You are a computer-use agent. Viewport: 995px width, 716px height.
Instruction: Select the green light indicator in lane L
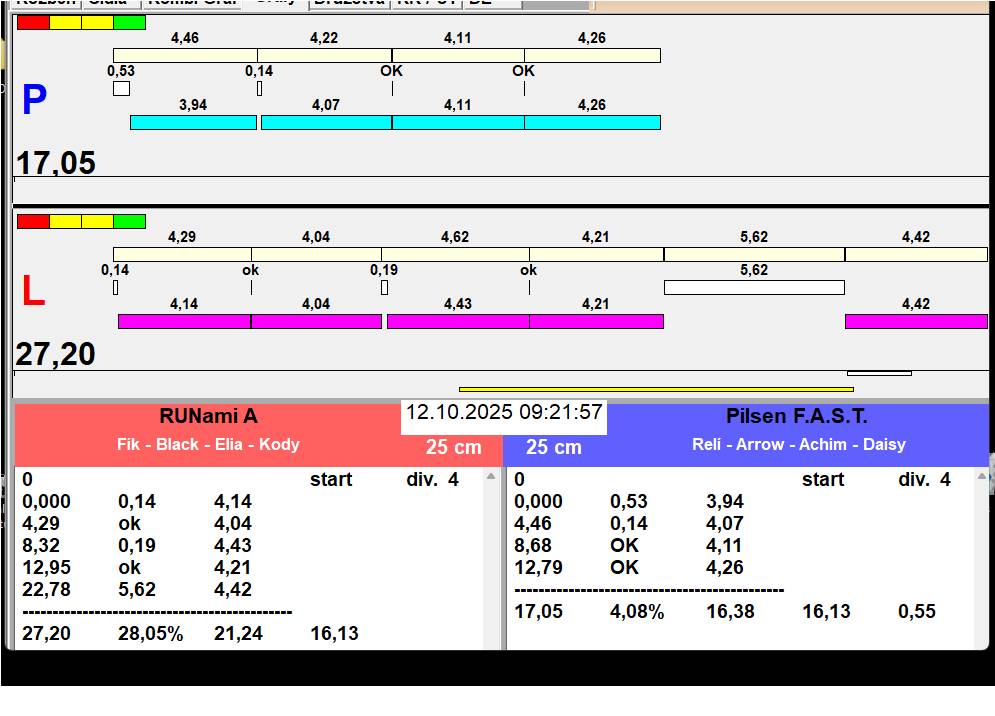click(129, 221)
